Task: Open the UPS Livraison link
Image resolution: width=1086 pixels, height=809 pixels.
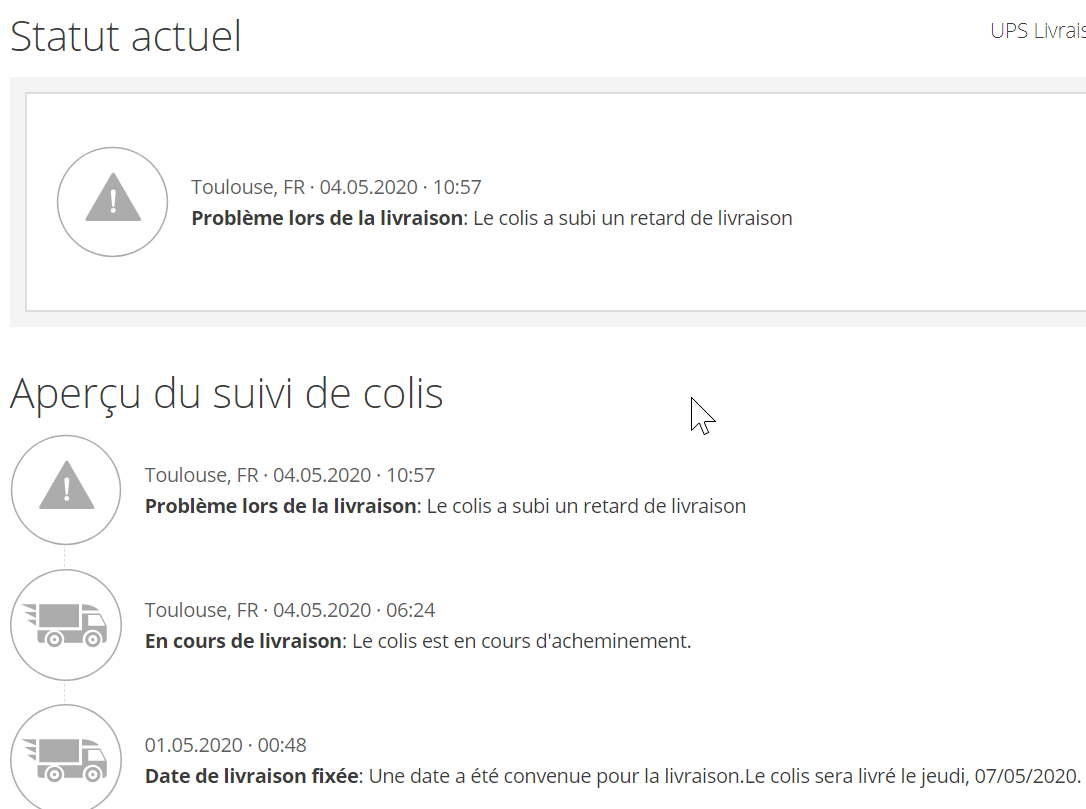Action: click(x=1037, y=30)
